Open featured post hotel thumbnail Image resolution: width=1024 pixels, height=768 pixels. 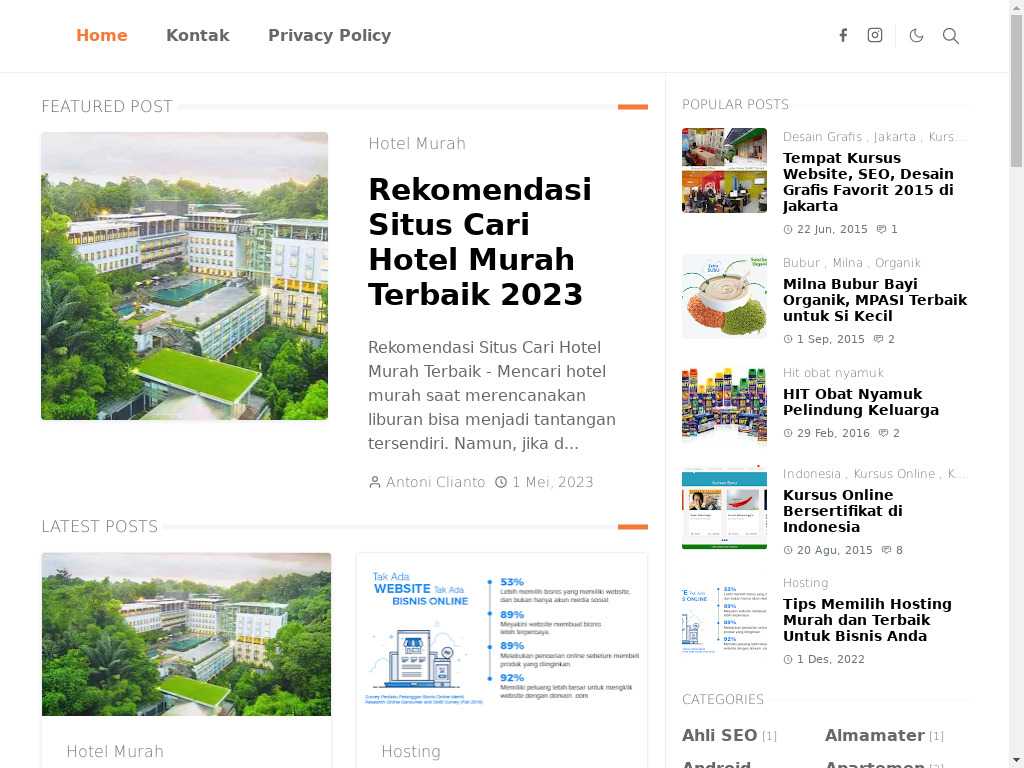[185, 276]
